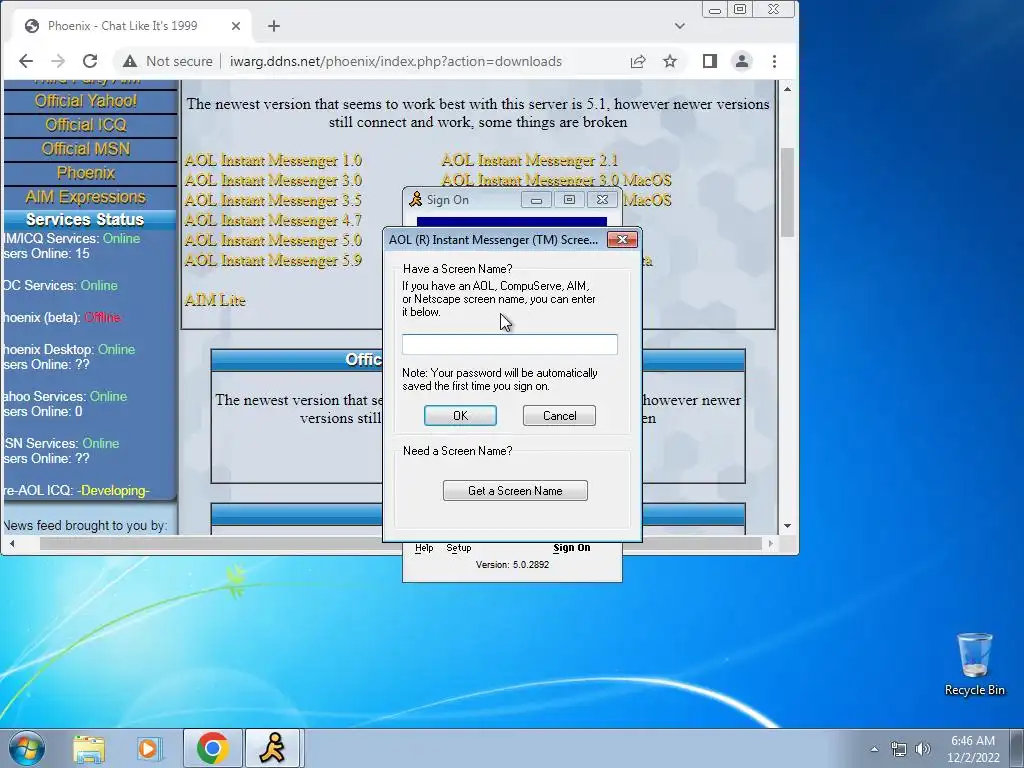Click the address bar URL
1024x768 pixels.
click(396, 61)
